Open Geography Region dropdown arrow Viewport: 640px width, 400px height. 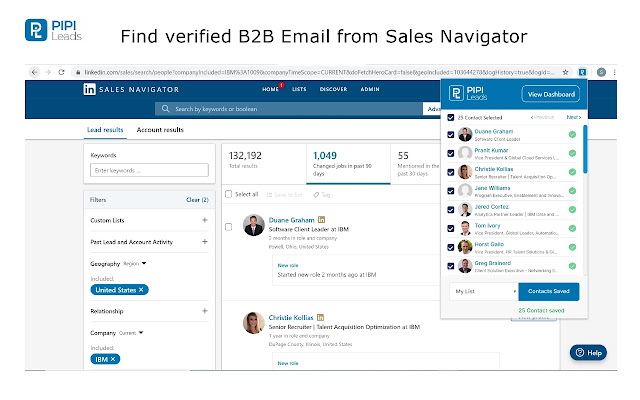tap(144, 263)
